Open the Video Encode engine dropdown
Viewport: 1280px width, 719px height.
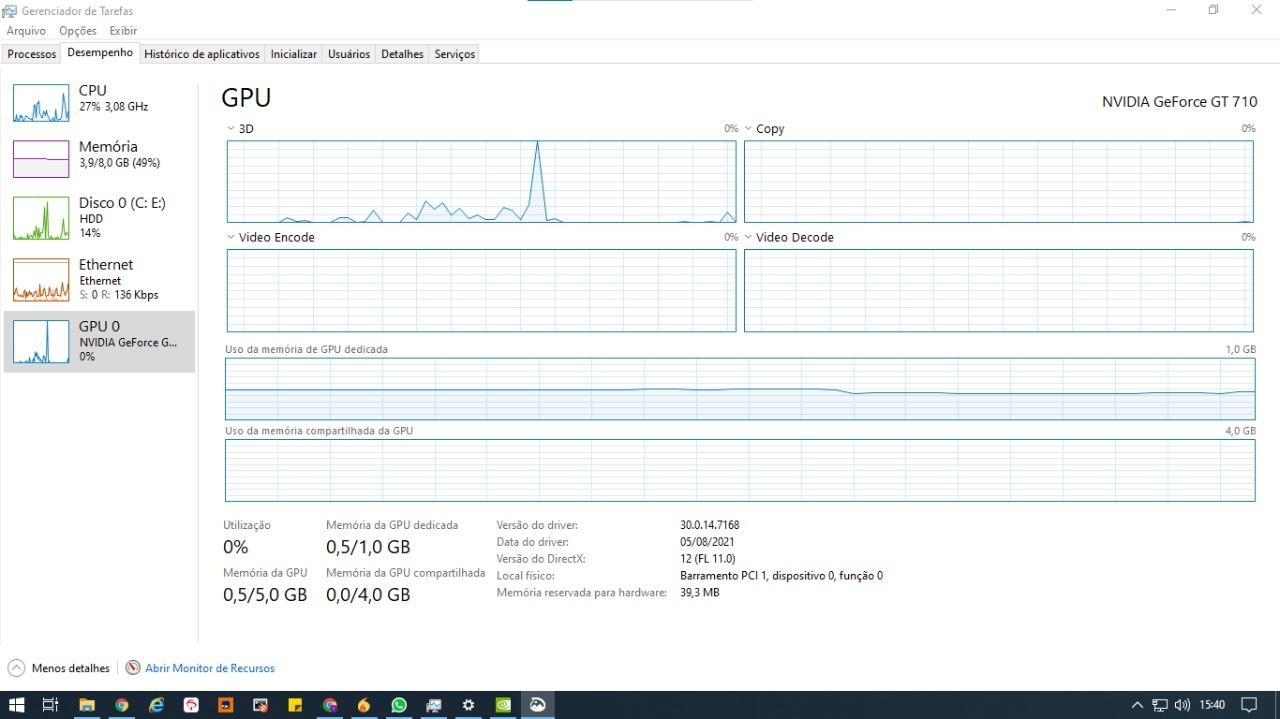(x=231, y=237)
